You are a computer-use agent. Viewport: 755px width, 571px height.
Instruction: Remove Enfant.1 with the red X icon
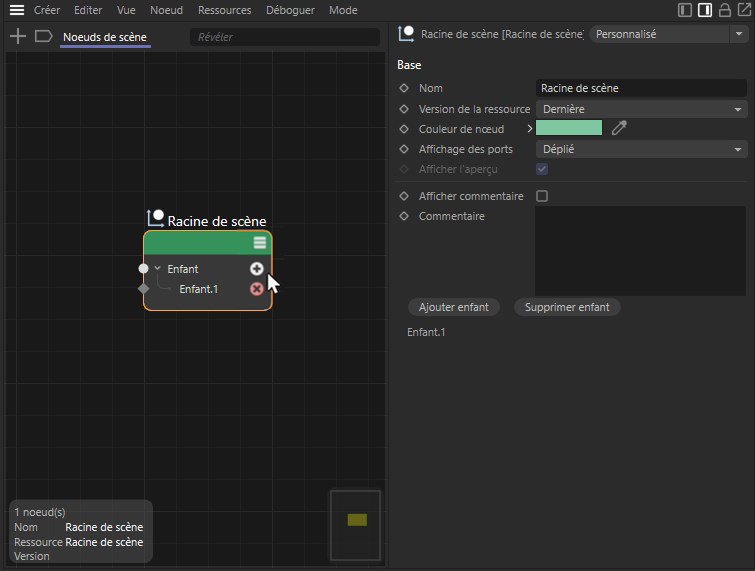[x=257, y=289]
